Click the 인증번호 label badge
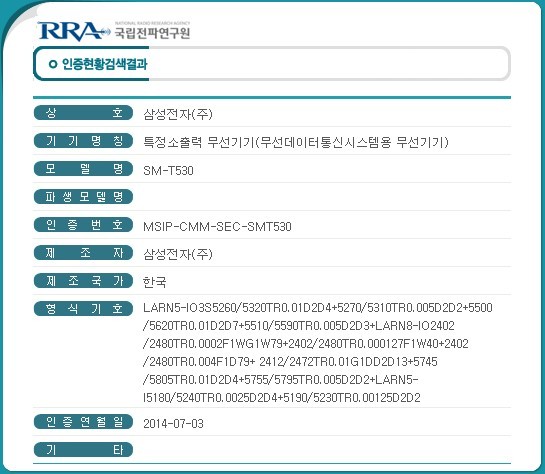545x474 pixels. pyautogui.click(x=83, y=225)
